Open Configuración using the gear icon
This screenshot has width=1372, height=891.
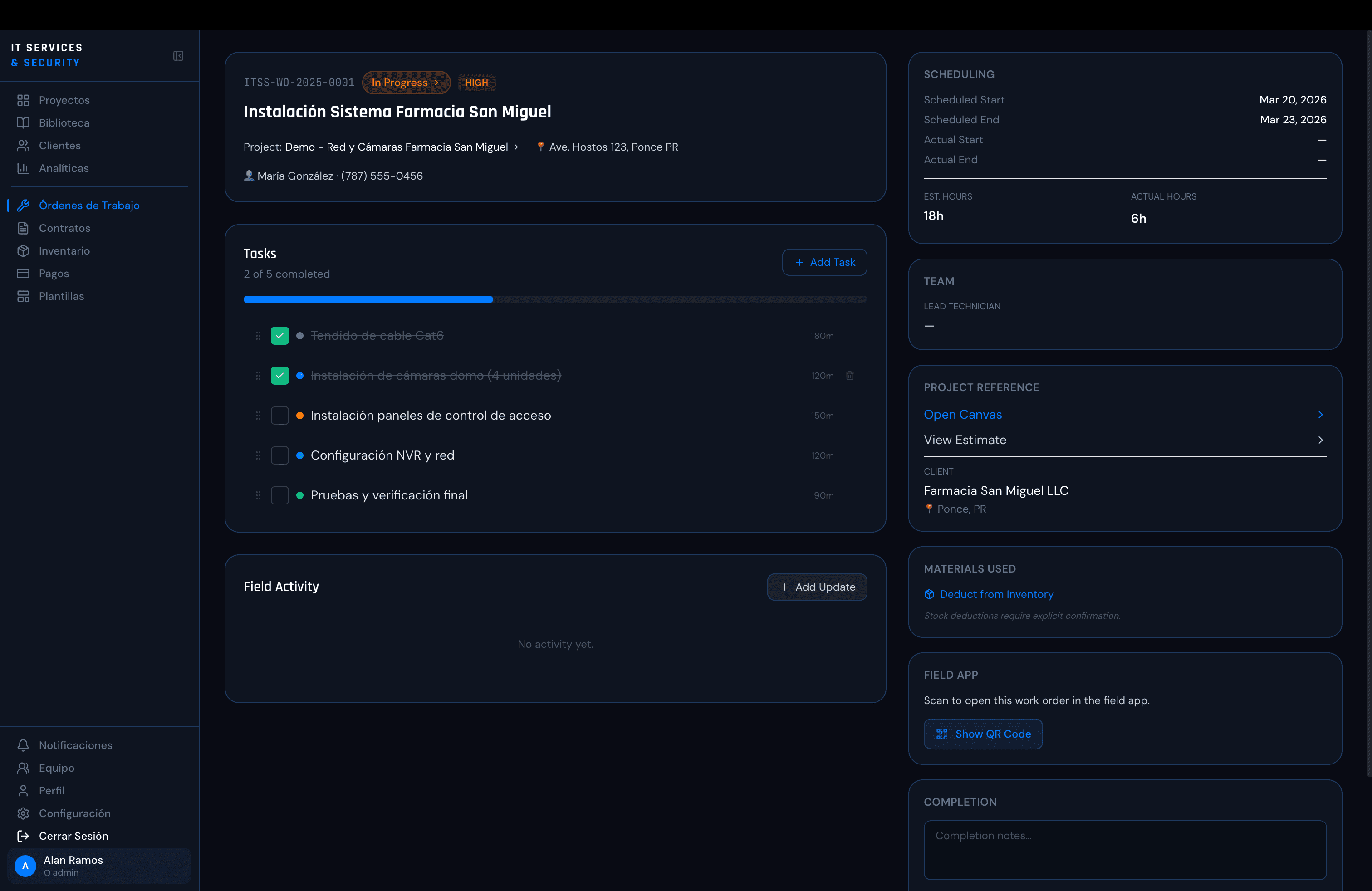click(x=23, y=813)
